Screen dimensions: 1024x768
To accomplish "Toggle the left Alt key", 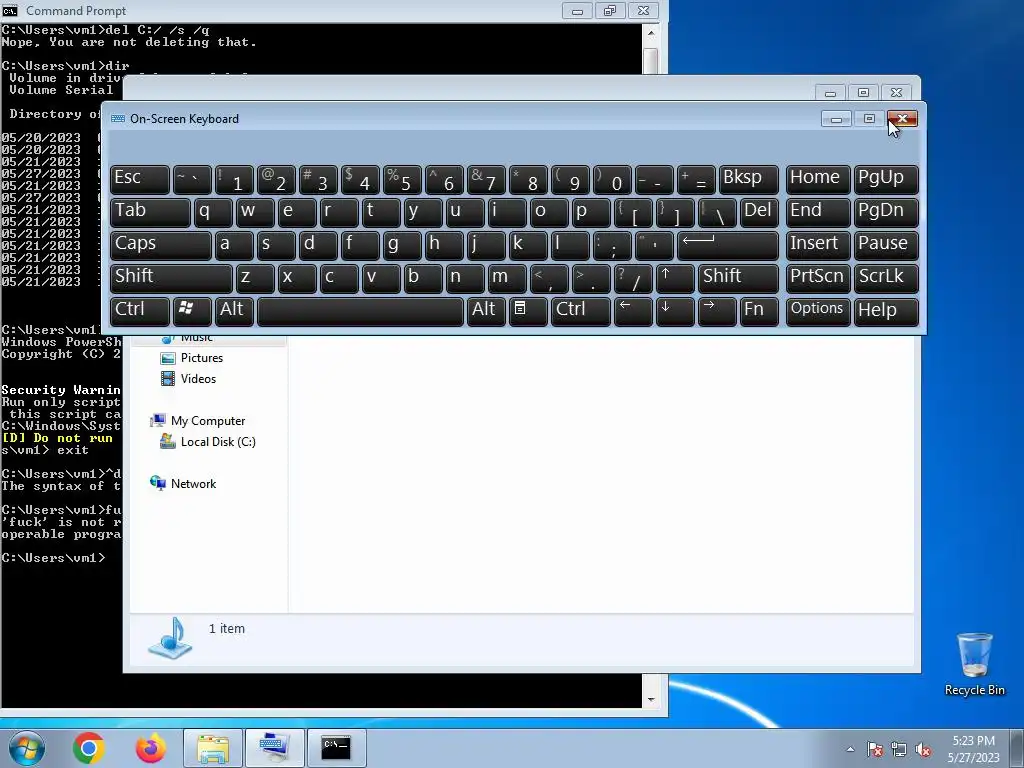I will point(234,311).
